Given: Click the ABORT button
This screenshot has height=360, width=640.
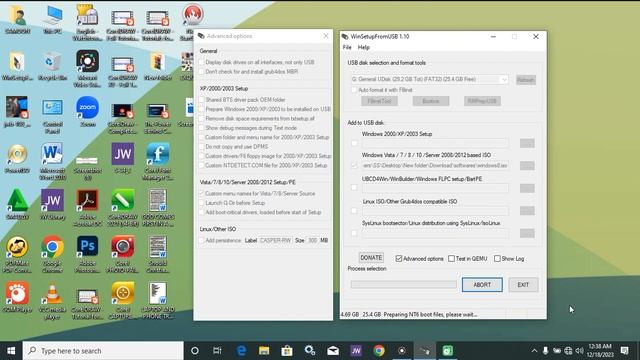Looking at the screenshot, I should [x=482, y=285].
